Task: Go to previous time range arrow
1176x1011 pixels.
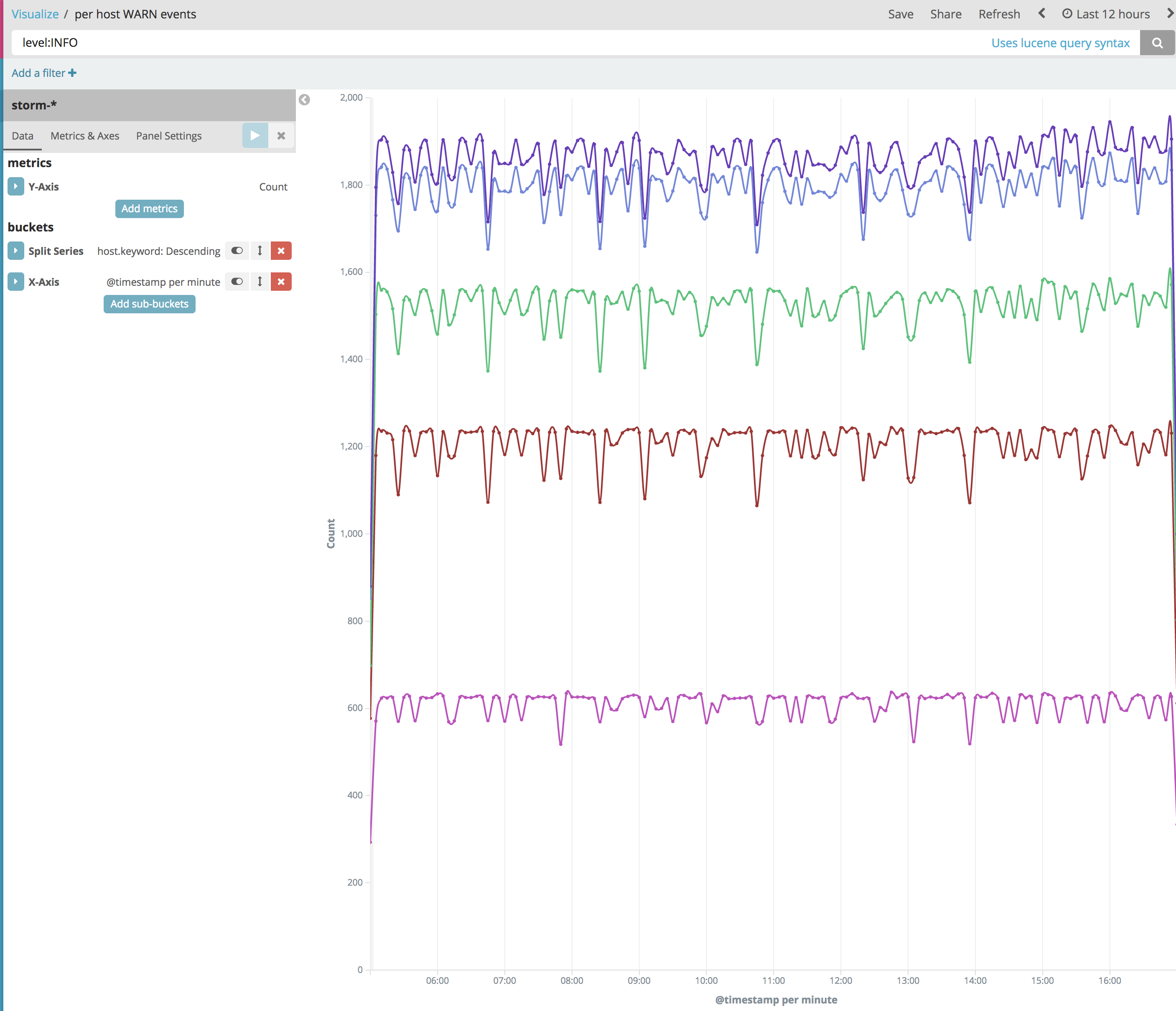Action: 1041,14
